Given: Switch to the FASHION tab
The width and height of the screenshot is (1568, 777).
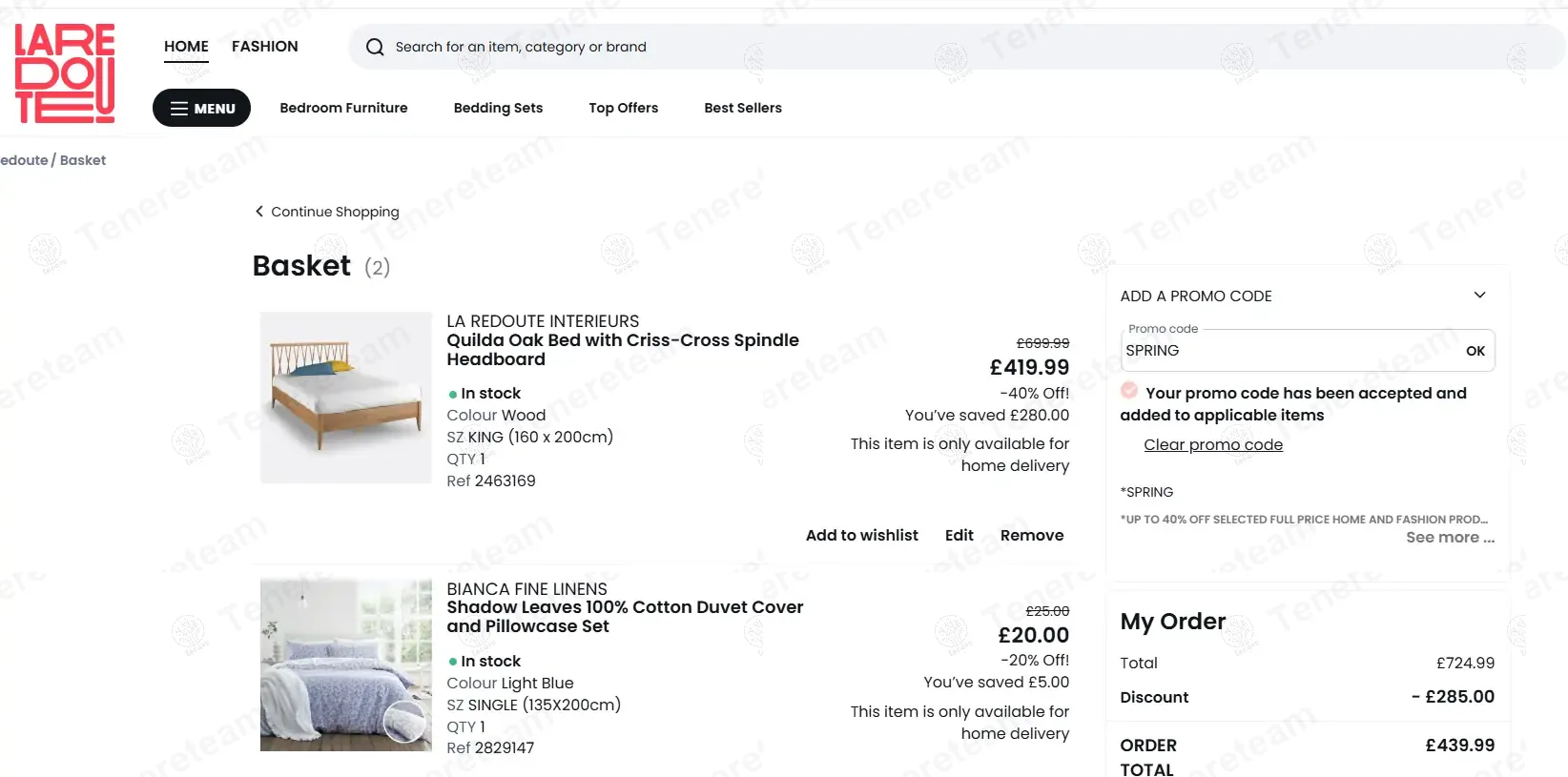Looking at the screenshot, I should pos(264,47).
